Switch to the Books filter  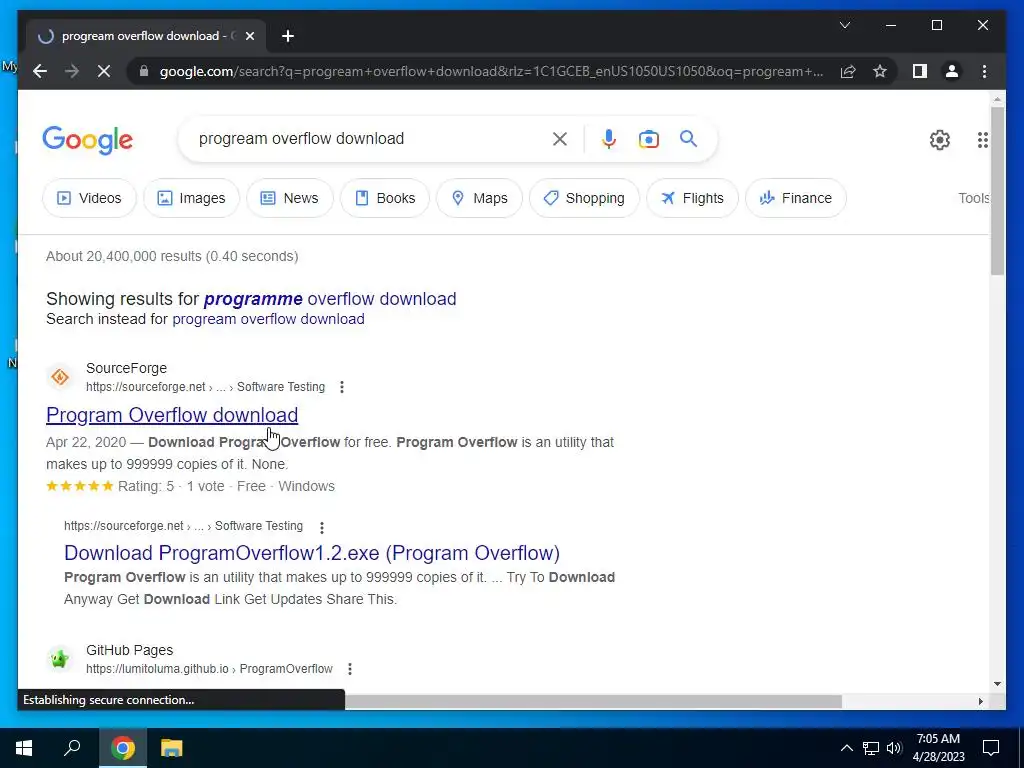click(x=385, y=198)
